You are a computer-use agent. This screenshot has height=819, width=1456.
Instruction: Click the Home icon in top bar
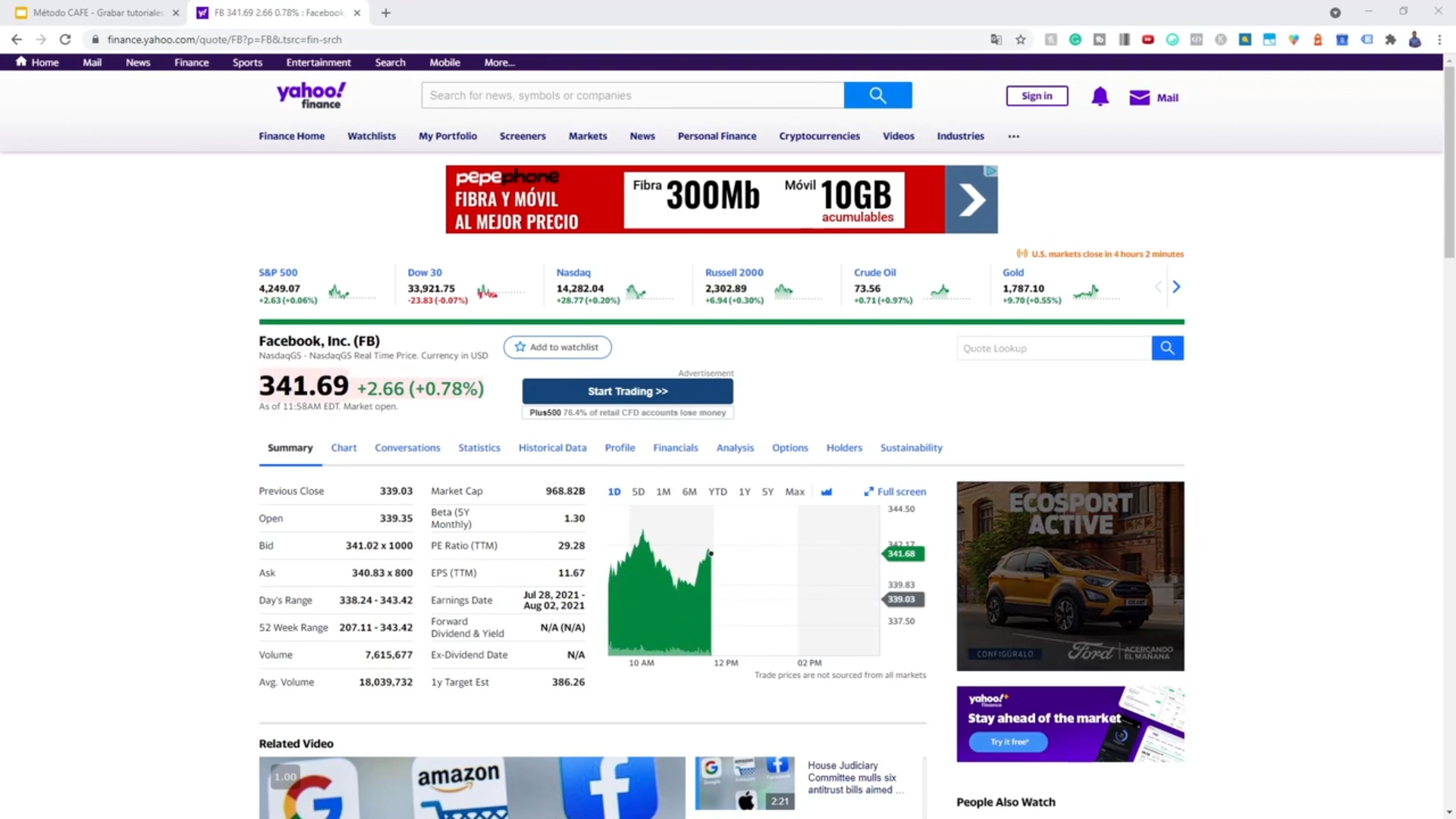click(x=21, y=61)
